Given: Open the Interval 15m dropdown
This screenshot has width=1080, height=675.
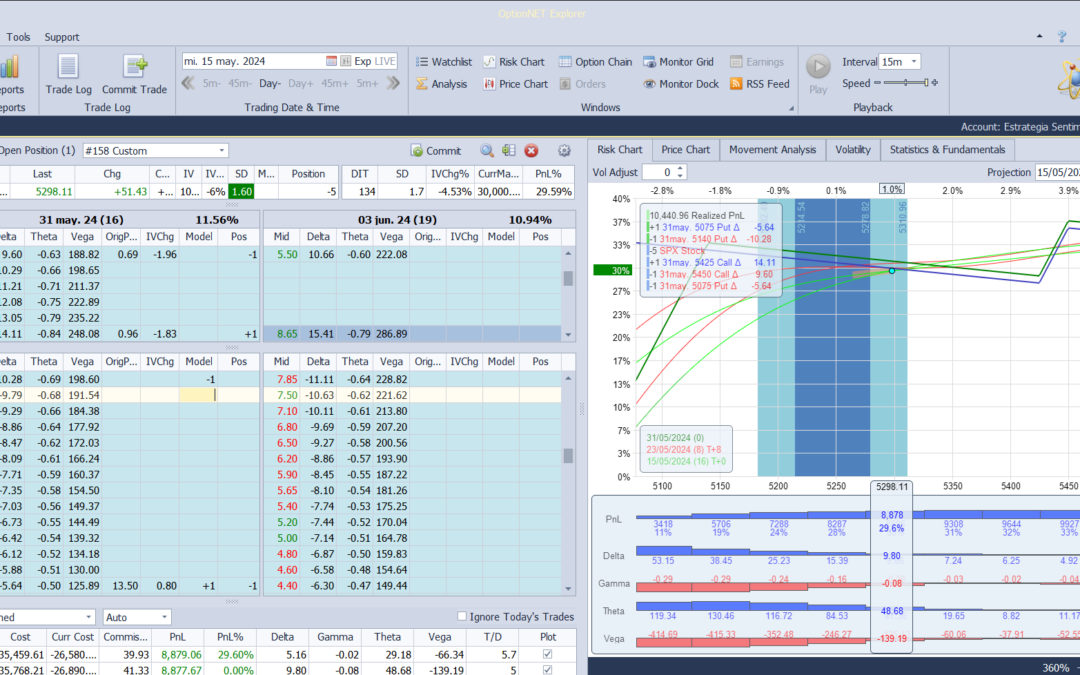Looking at the screenshot, I should pos(913,62).
